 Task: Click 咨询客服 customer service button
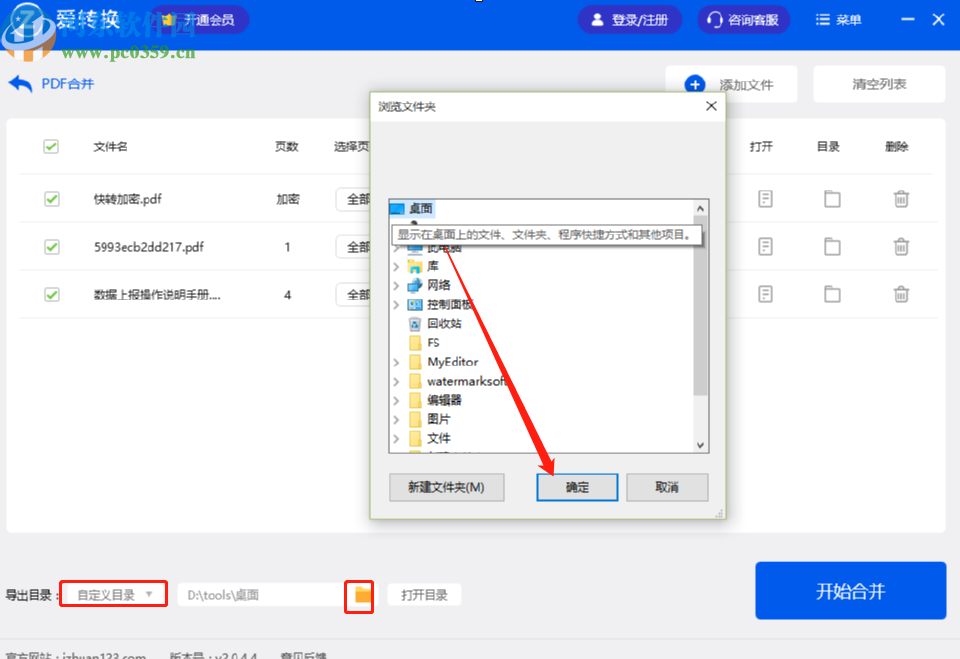[743, 20]
